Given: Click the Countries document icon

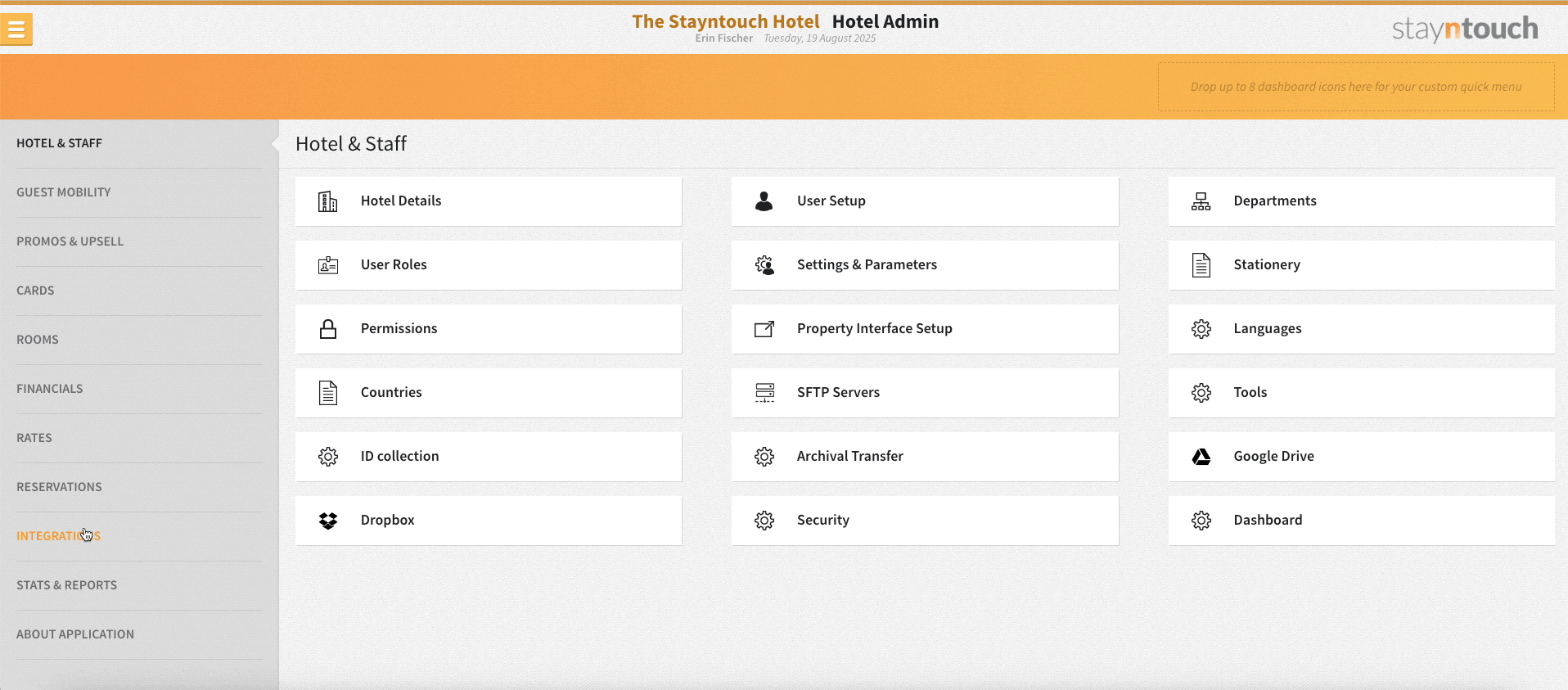Looking at the screenshot, I should [328, 393].
